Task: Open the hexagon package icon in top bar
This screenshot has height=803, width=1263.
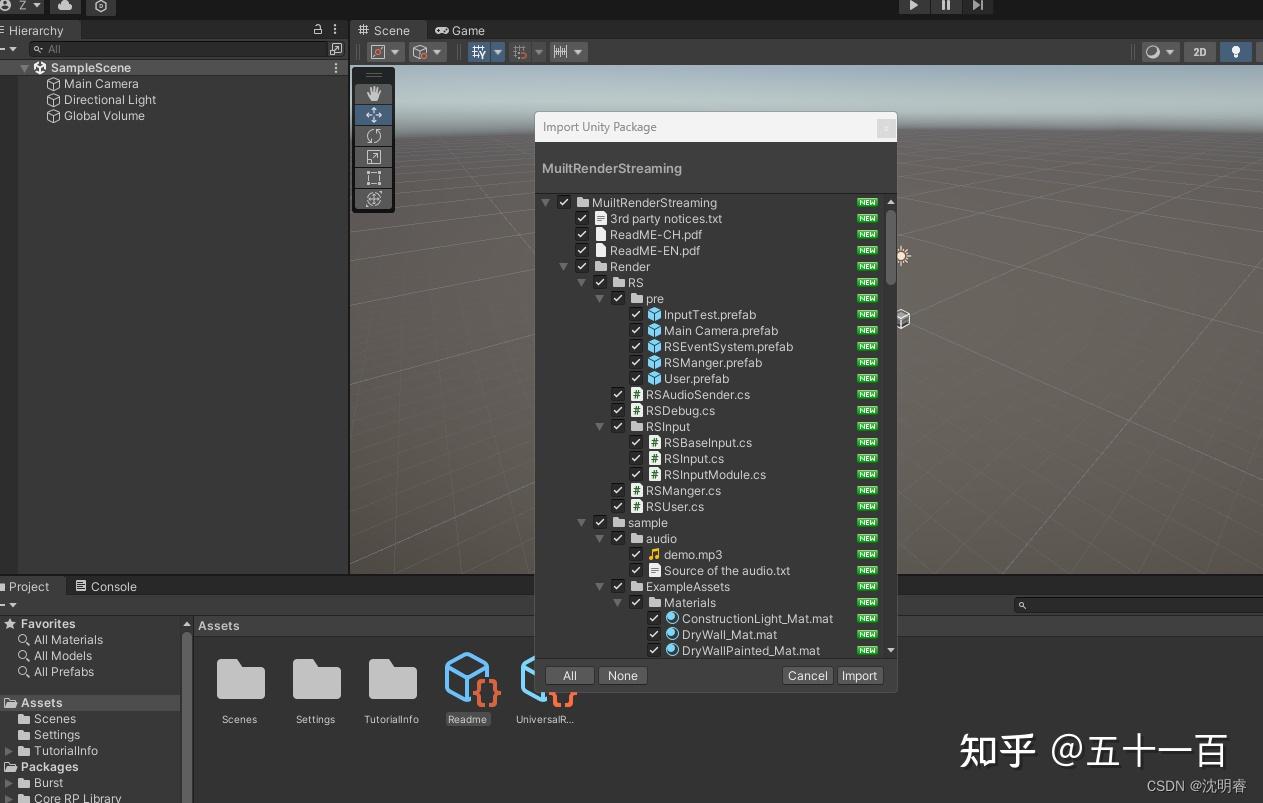Action: click(101, 6)
